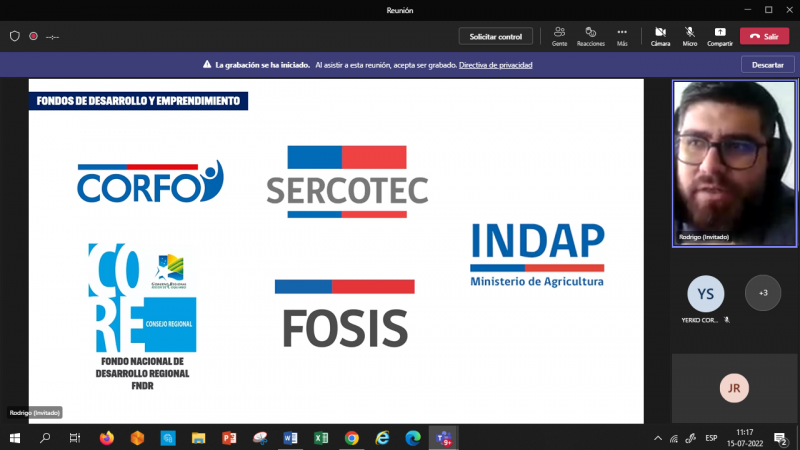Viewport: 800px width, 450px height.
Task: Open the Reacciones menu
Action: (590, 37)
